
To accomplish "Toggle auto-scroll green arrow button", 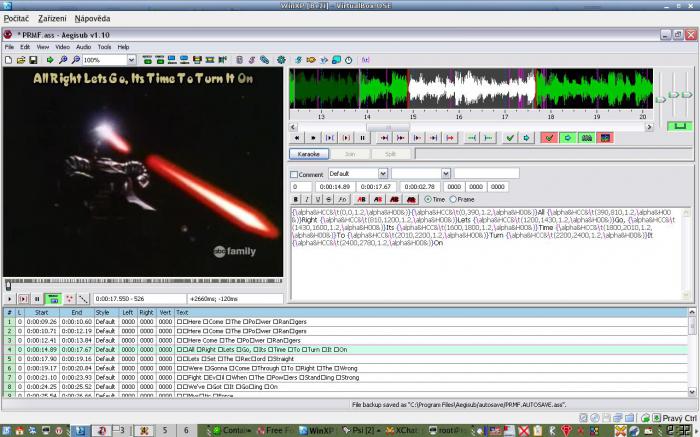I will [x=568, y=138].
